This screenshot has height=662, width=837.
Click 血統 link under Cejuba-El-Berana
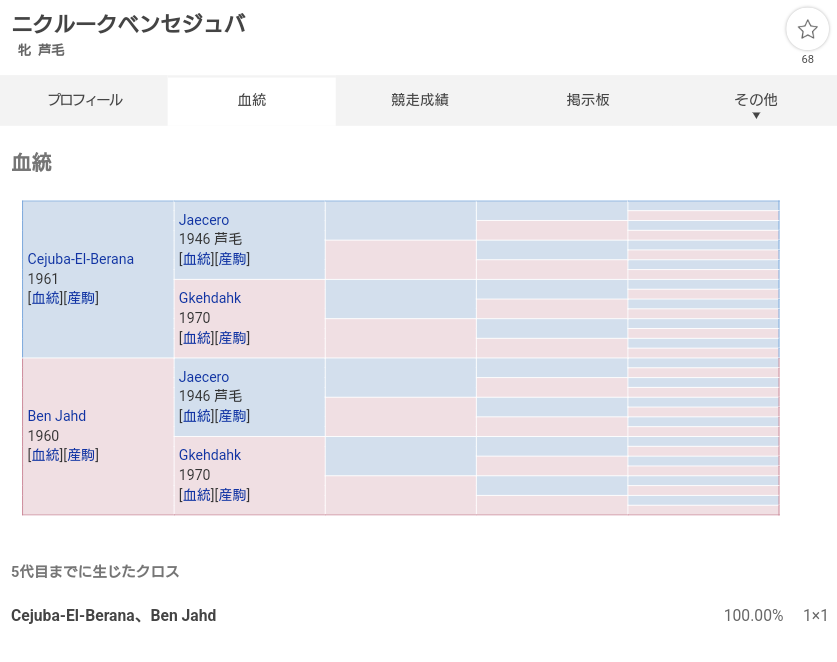point(46,298)
